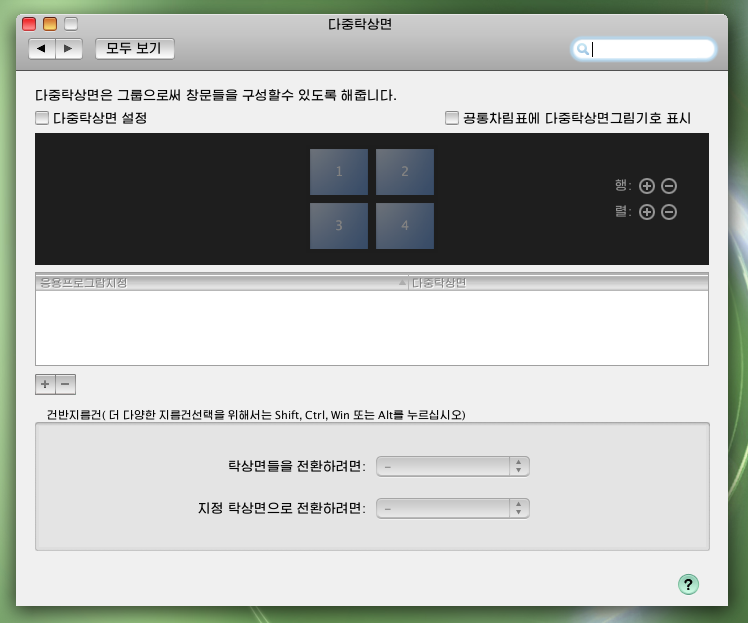Go back with the left arrow button
Screen dimensions: 748x623
click(x=42, y=49)
